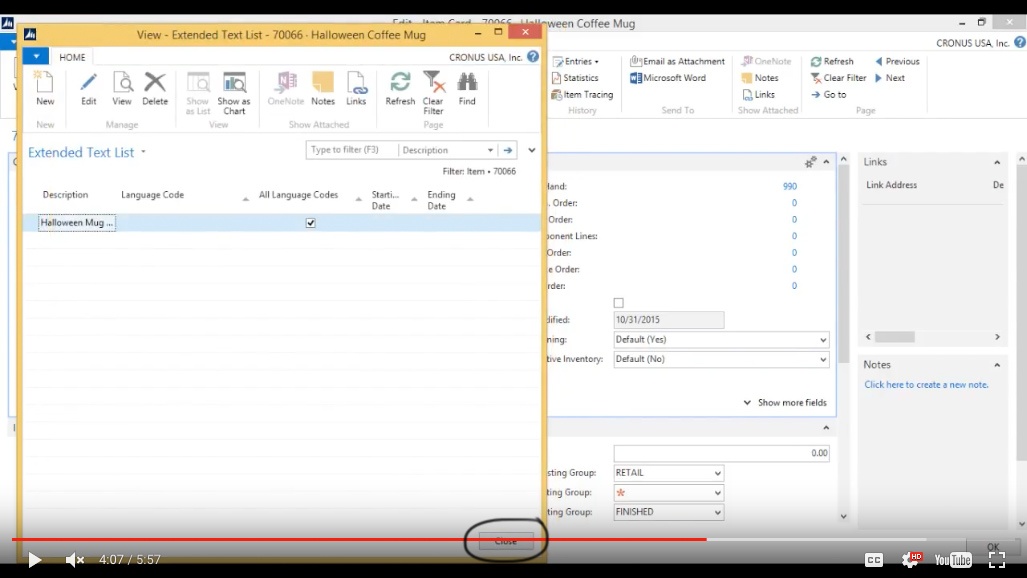This screenshot has height=578, width=1027.
Task: Open the Extended Text List view menu
Action: point(143,153)
